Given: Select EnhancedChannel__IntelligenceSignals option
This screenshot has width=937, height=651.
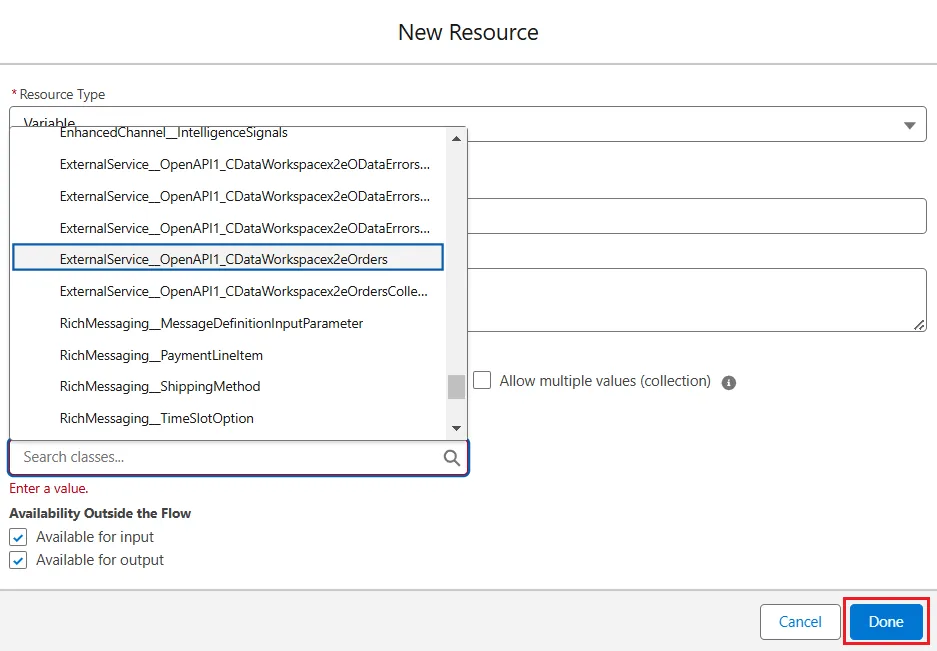Looking at the screenshot, I should 173,133.
